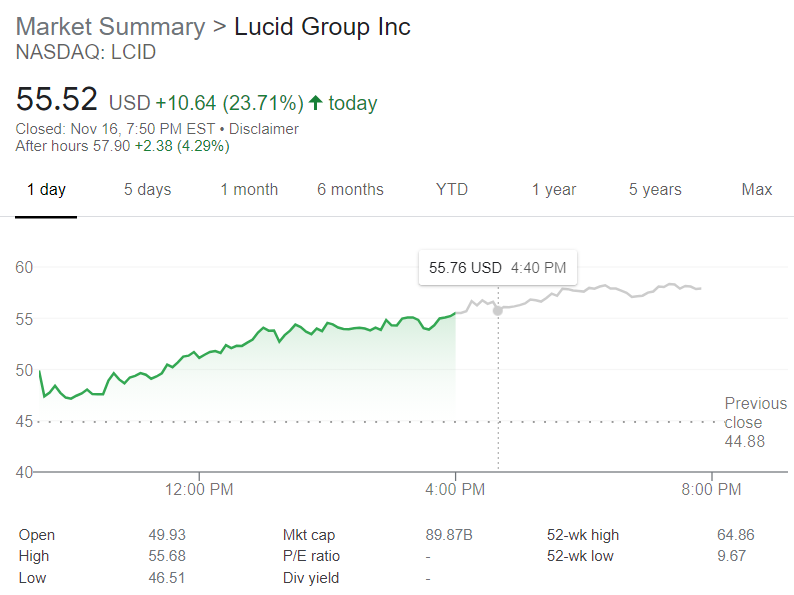Choose the Max time range
This screenshot has width=794, height=595.
(757, 189)
